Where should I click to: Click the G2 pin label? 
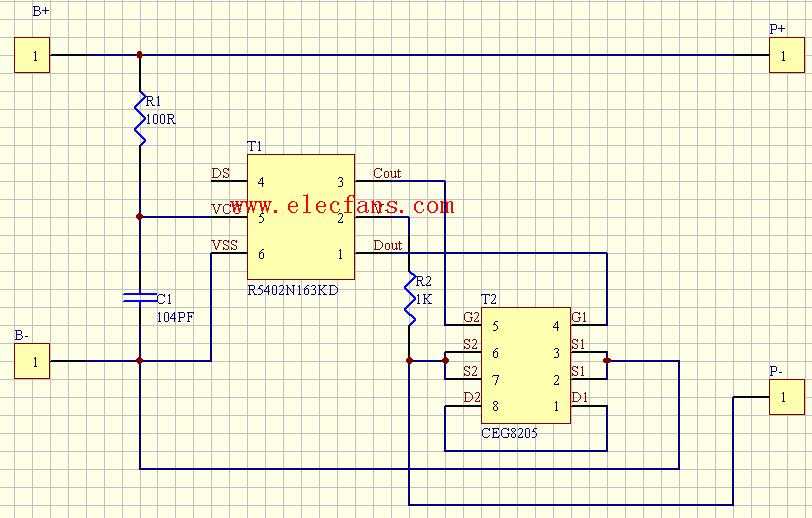[x=471, y=317]
